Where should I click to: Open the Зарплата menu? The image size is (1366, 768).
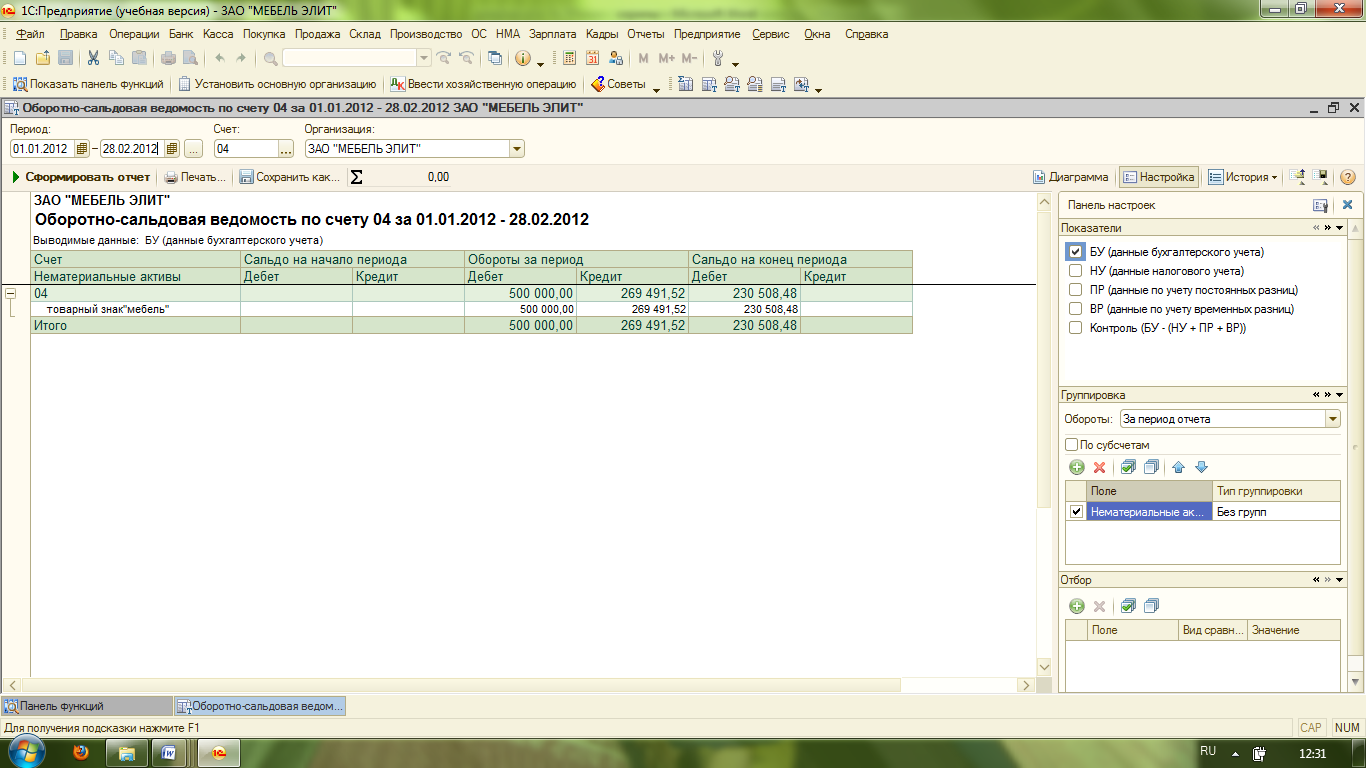click(x=553, y=34)
